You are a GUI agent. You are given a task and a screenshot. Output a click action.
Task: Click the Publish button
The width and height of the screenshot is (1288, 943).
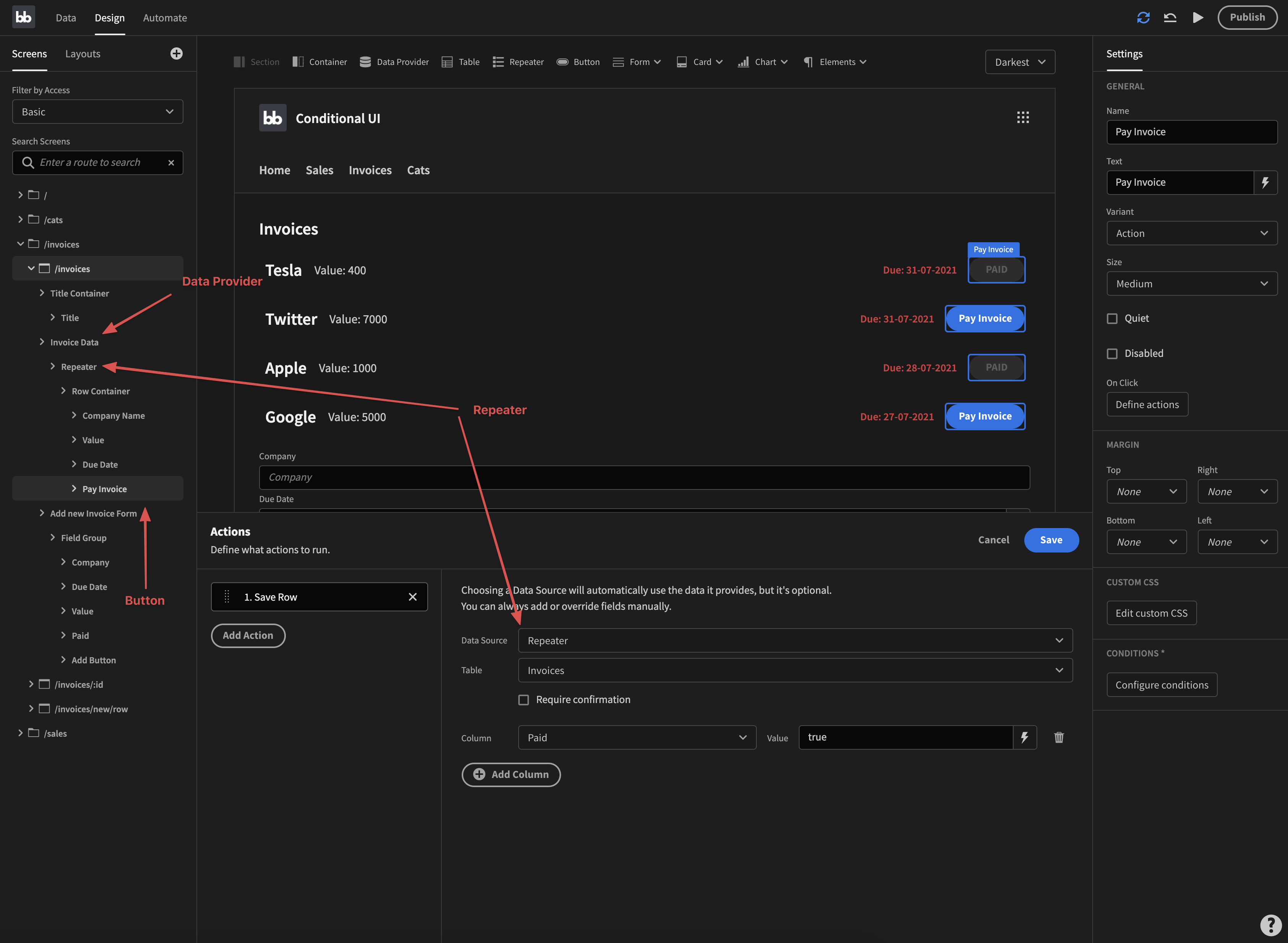tap(1247, 17)
